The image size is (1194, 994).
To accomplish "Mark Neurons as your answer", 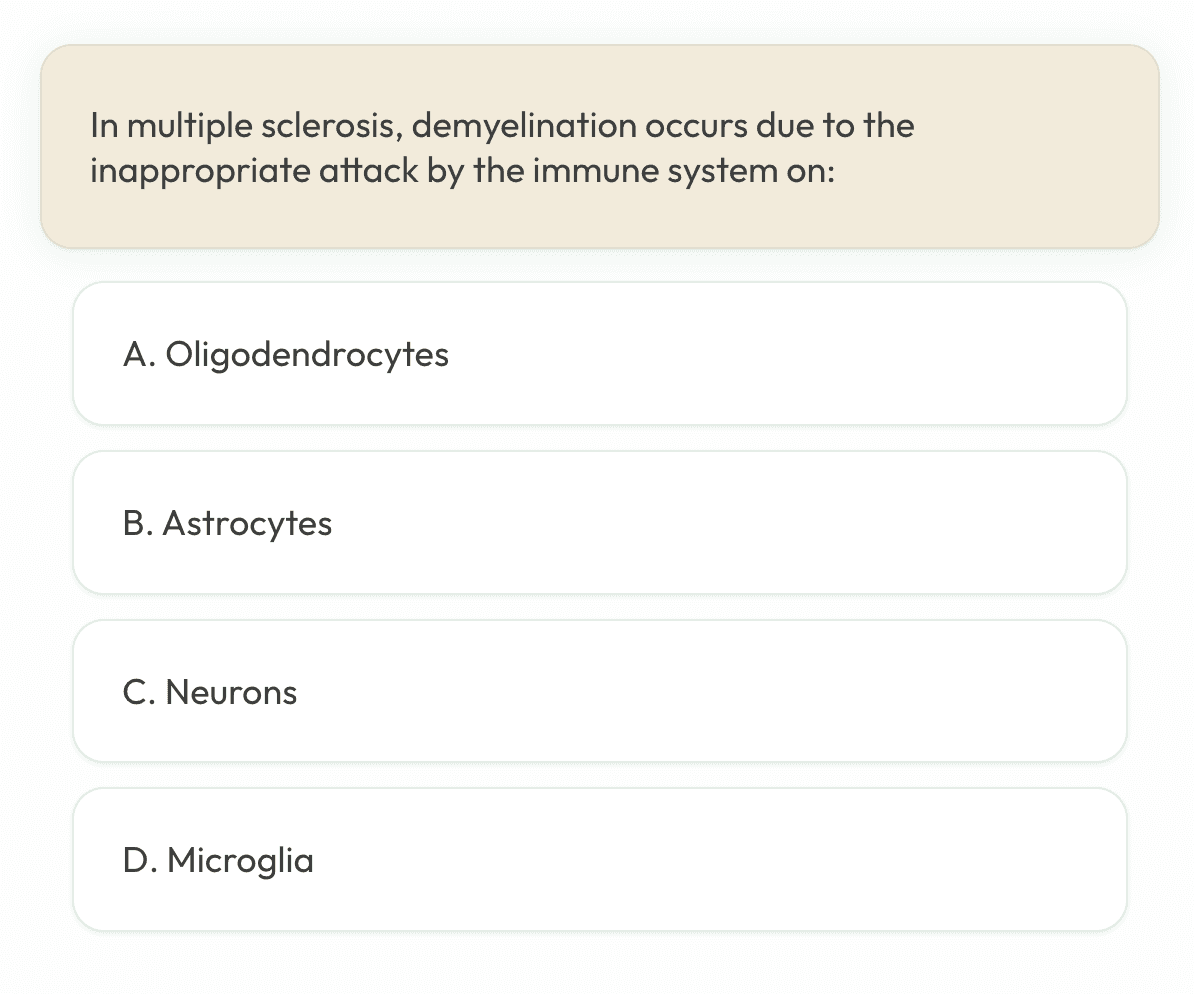I will coord(600,691).
